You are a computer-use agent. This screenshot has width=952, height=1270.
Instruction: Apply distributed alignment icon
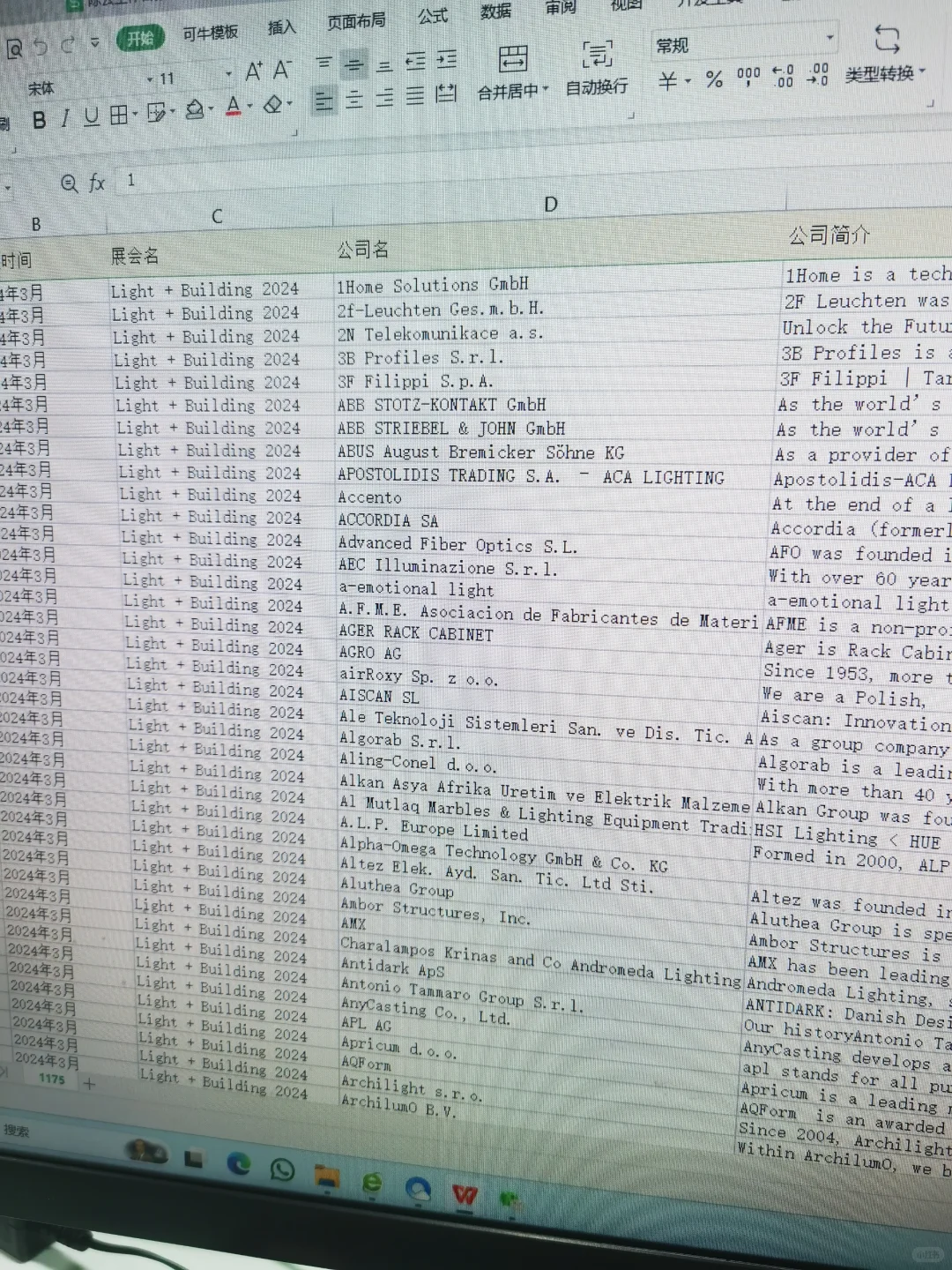[446, 93]
